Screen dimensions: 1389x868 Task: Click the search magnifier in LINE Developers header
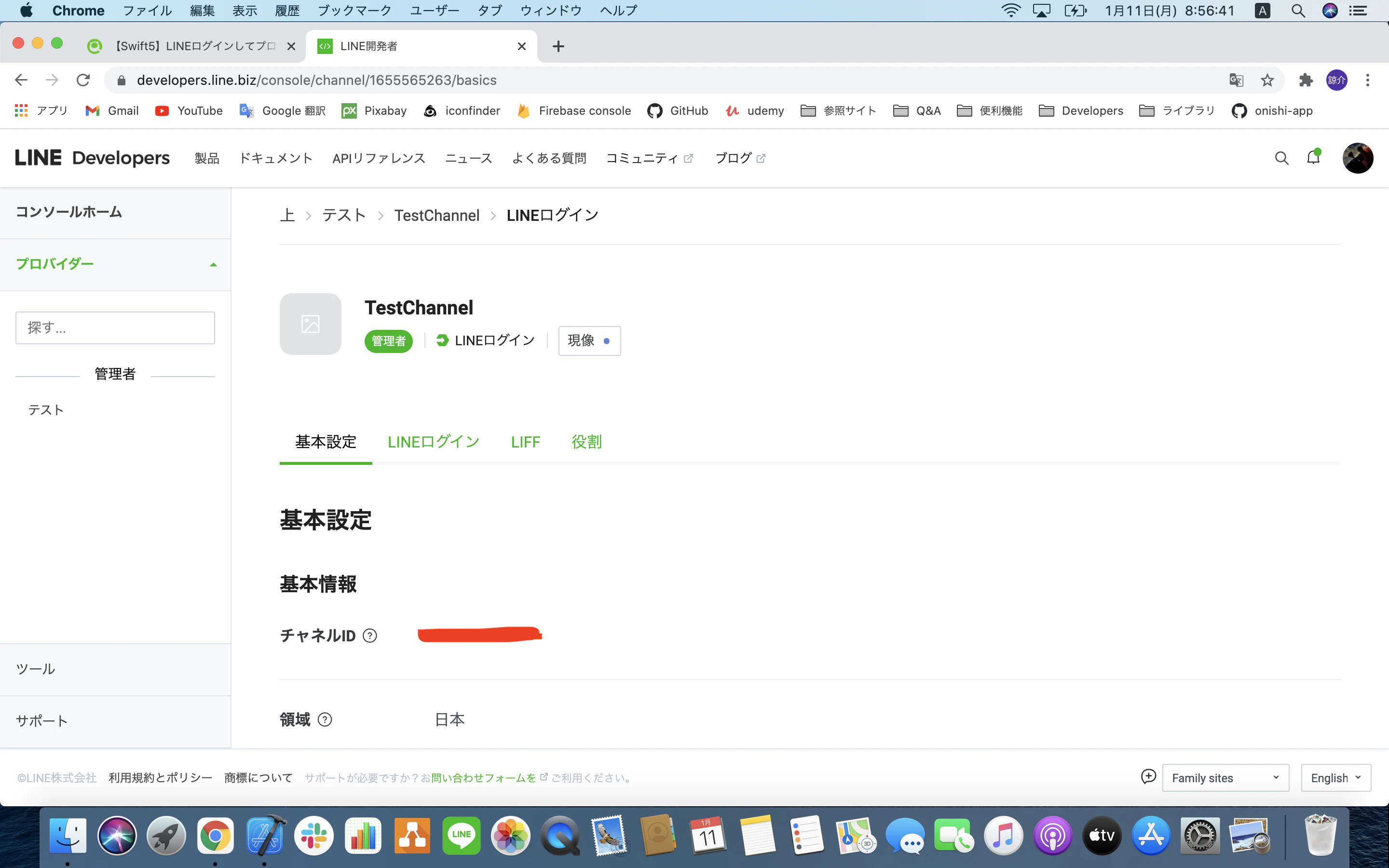(x=1281, y=159)
